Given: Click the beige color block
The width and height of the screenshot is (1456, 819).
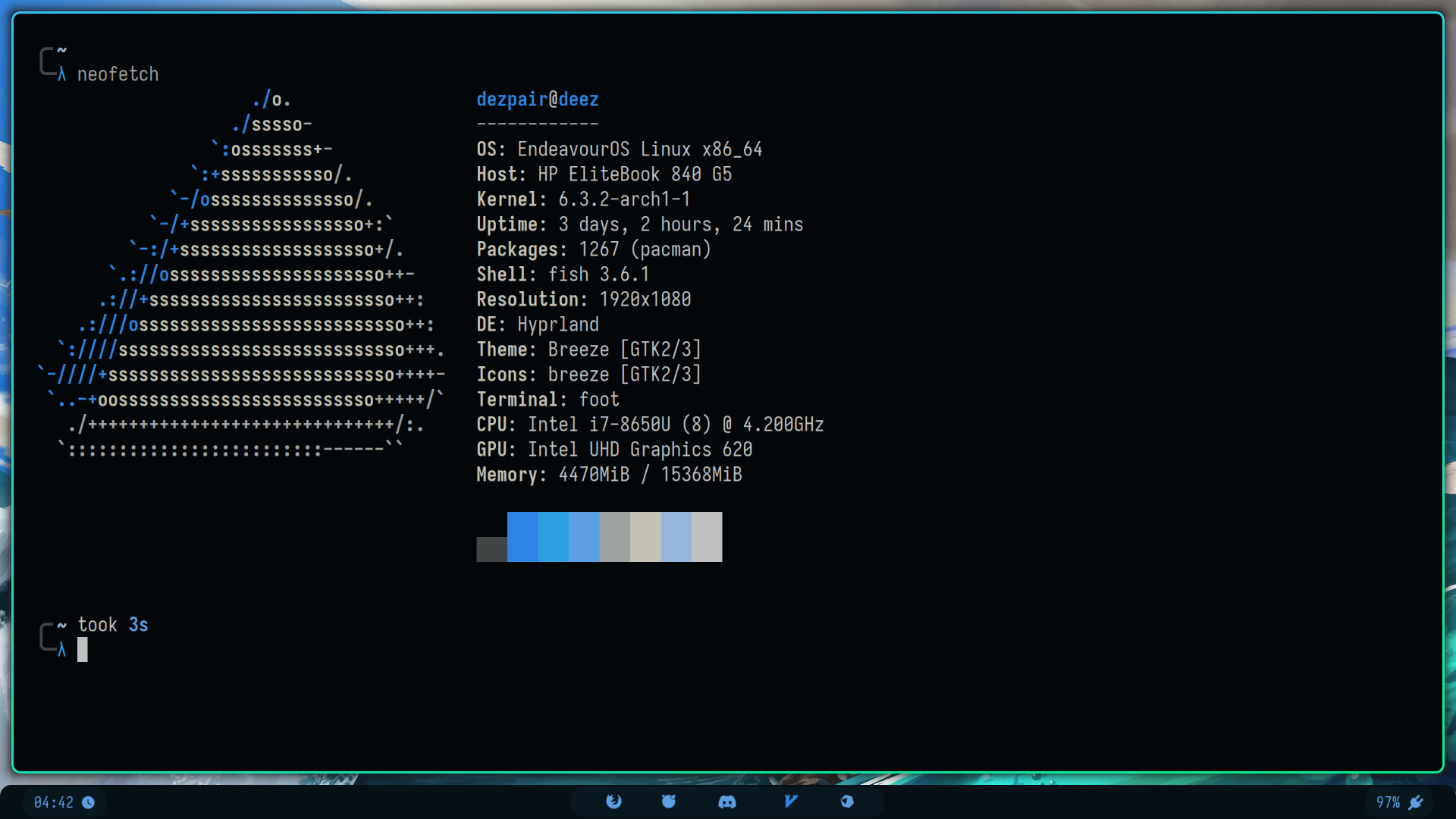Looking at the screenshot, I should coord(645,537).
